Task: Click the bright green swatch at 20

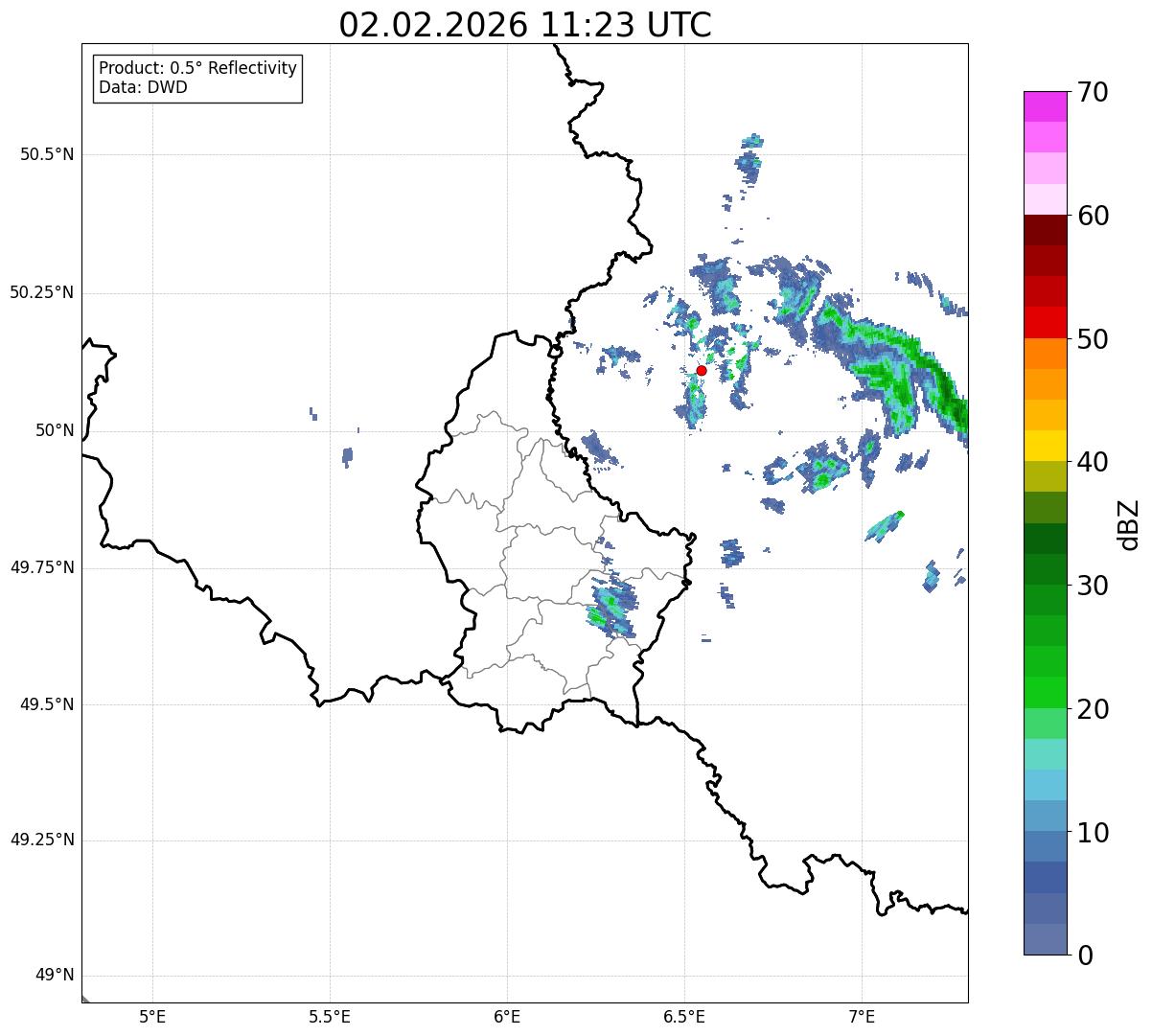Action: [1045, 693]
